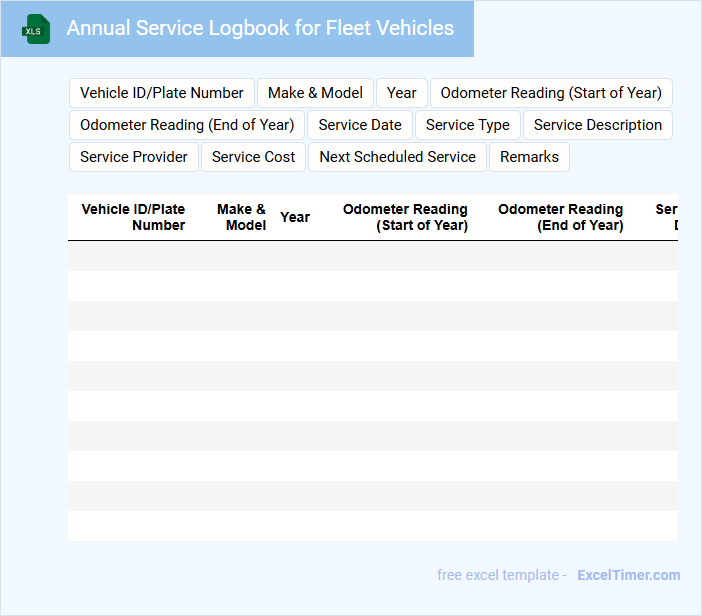This screenshot has width=702, height=616.
Task: Choose the Next Scheduled Service tag
Action: [398, 157]
